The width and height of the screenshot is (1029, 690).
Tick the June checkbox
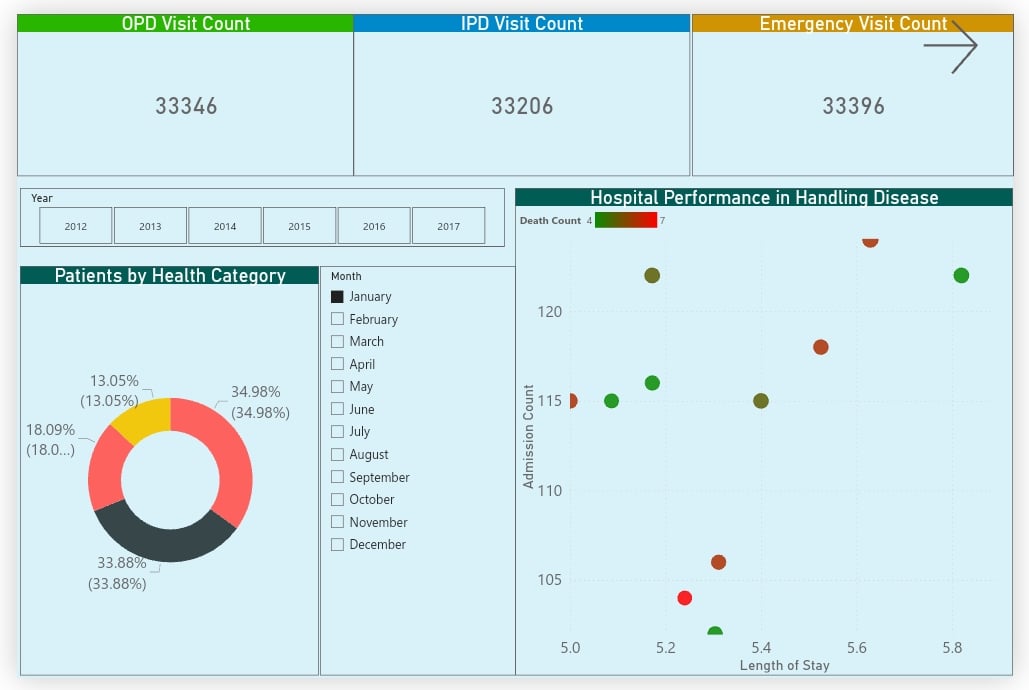(x=338, y=410)
